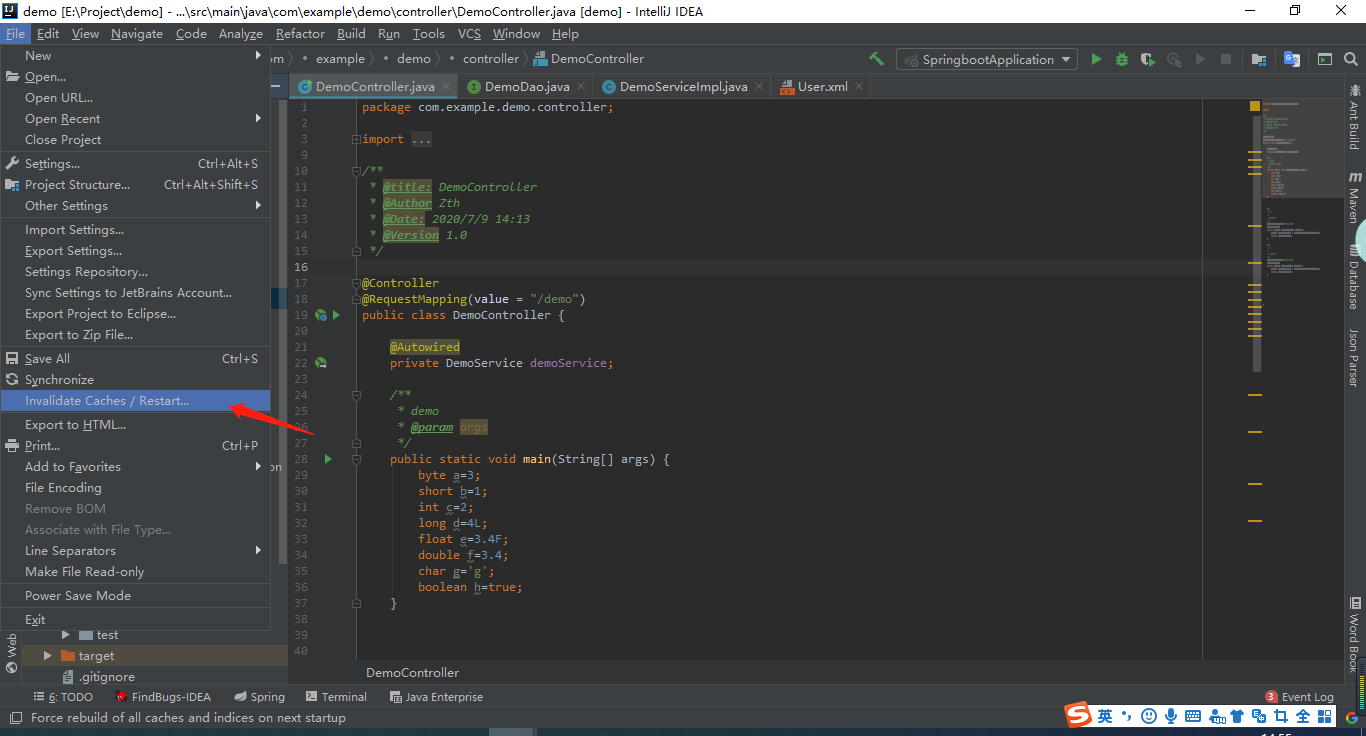The height and width of the screenshot is (736, 1366).
Task: Toggle Power Save Mode in File menu
Action: 135,595
